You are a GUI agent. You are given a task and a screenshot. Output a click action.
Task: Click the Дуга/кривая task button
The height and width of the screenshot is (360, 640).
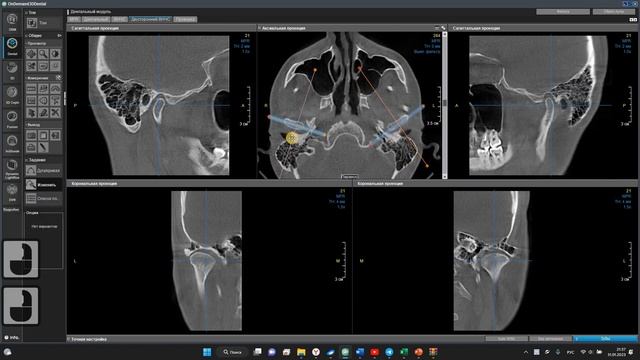[44, 171]
